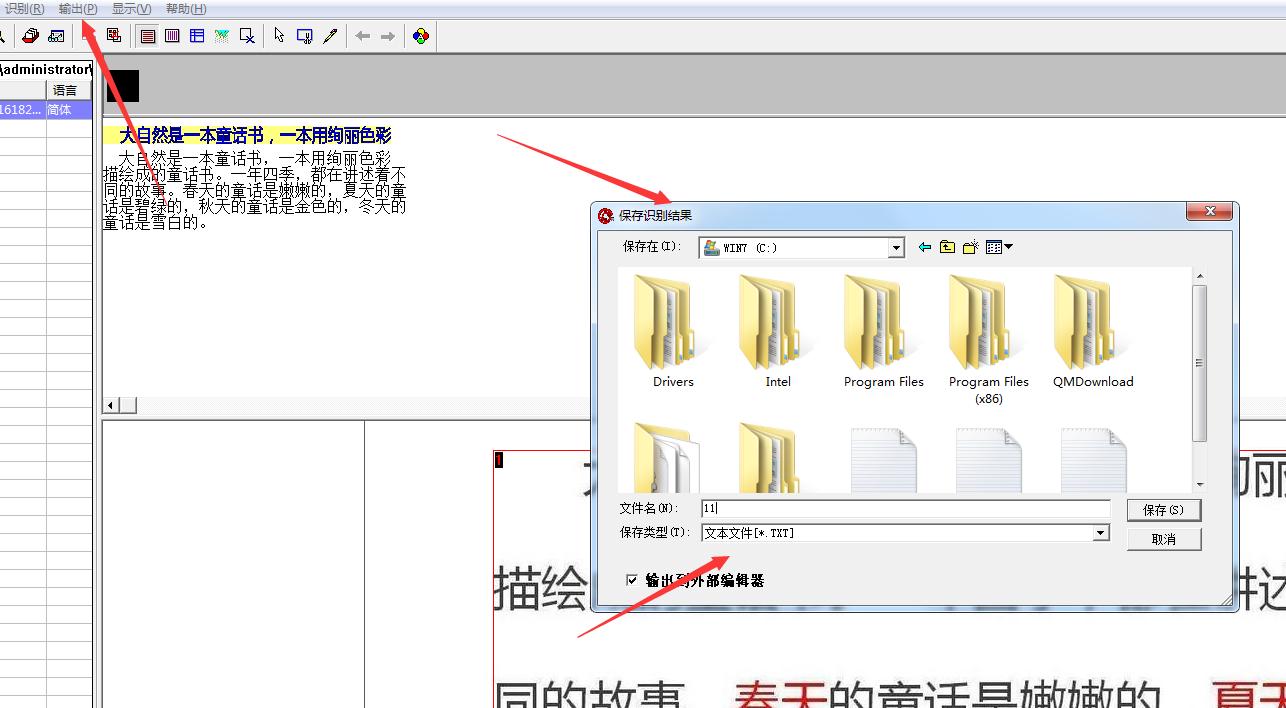The image size is (1286, 708).
Task: Toggle 输出到外部编辑器 checkbox
Action: tap(634, 578)
